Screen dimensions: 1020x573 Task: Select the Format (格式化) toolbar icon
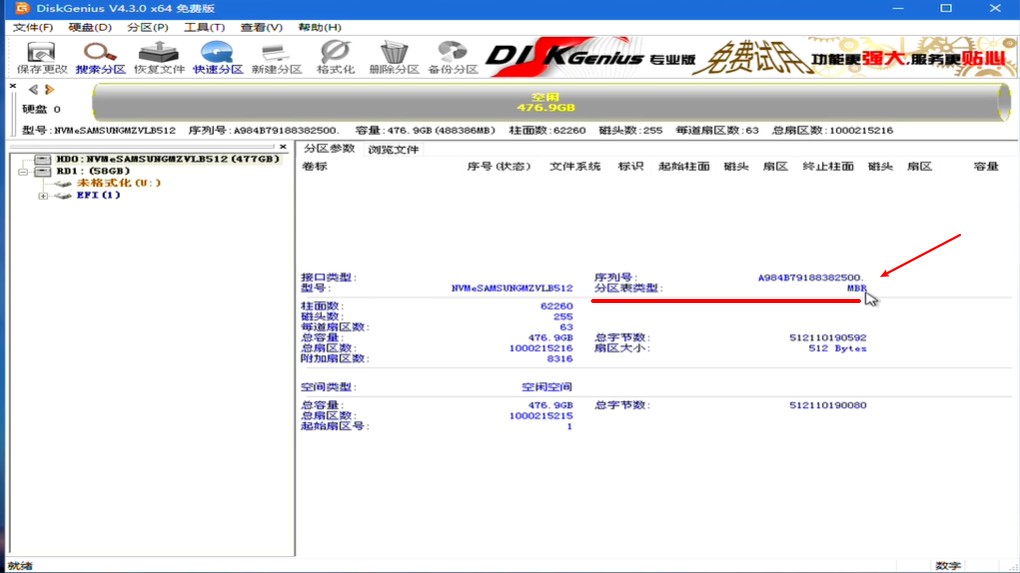(335, 57)
